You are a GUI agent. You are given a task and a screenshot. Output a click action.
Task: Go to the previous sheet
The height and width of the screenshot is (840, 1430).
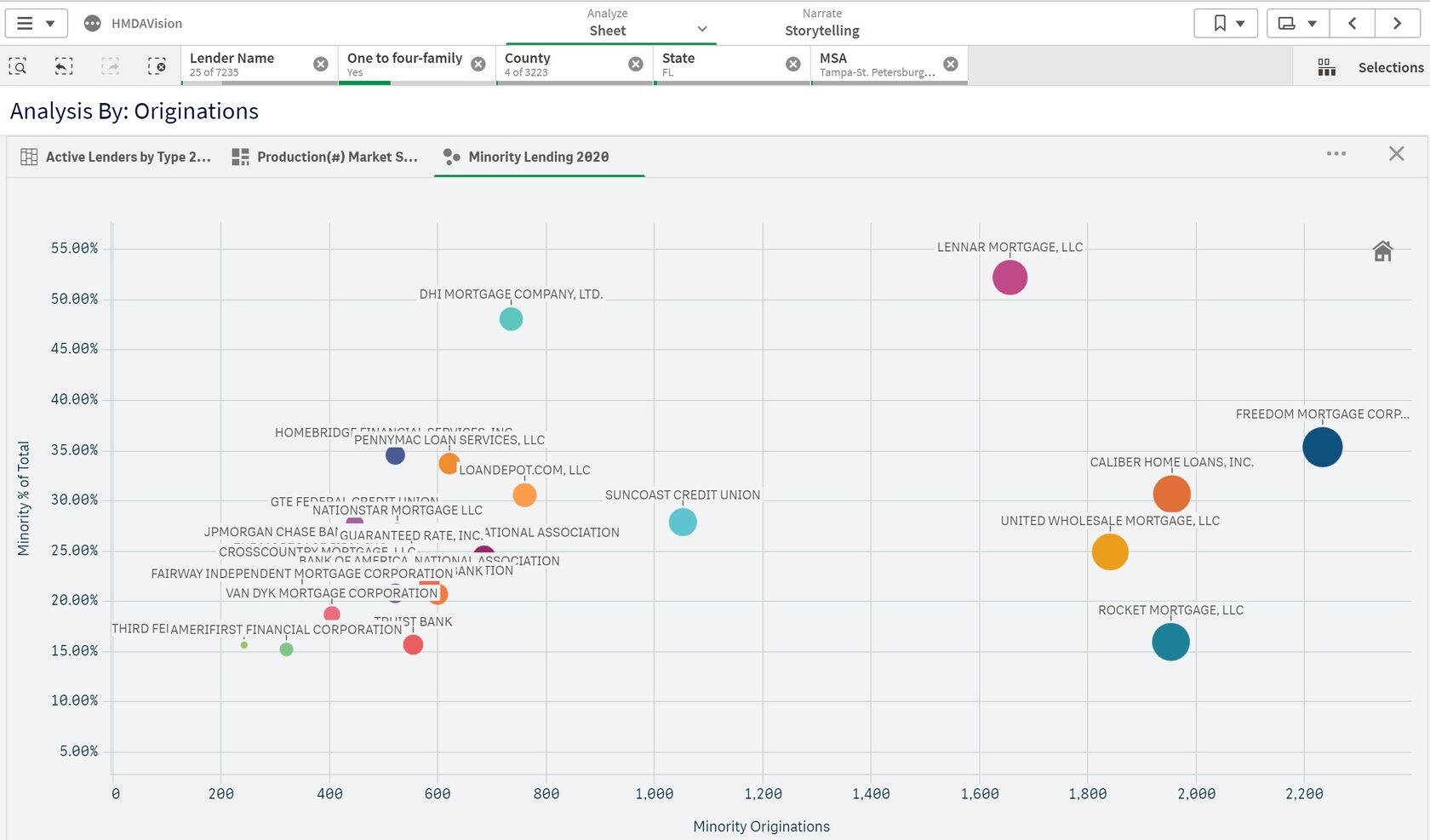pos(1353,23)
